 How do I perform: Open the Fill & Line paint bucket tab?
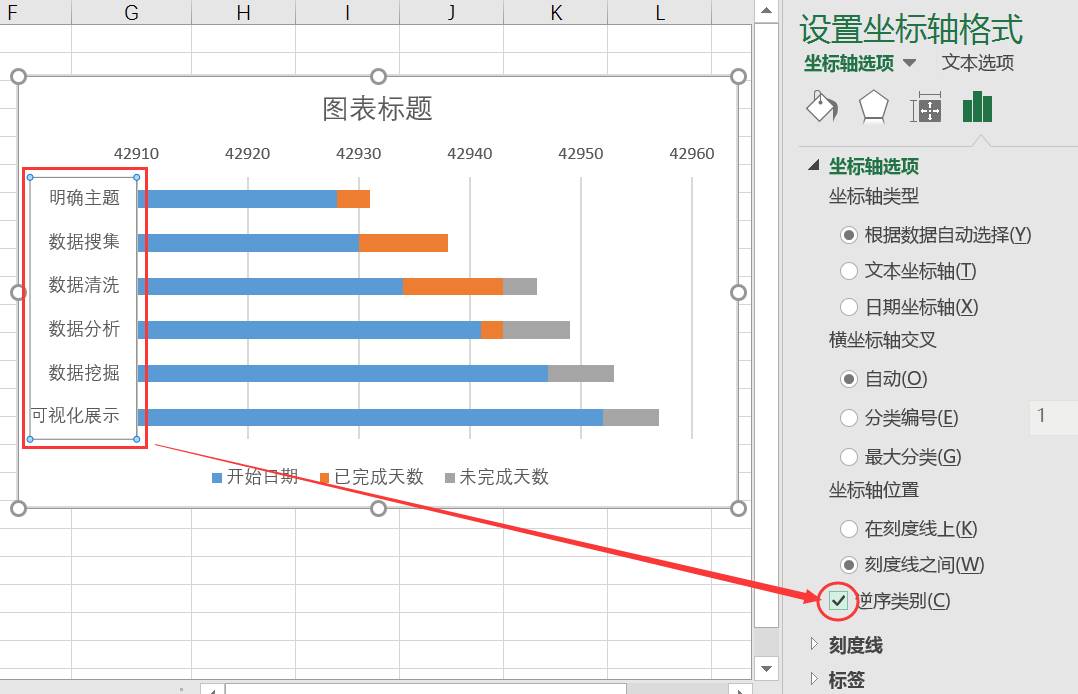tap(822, 107)
